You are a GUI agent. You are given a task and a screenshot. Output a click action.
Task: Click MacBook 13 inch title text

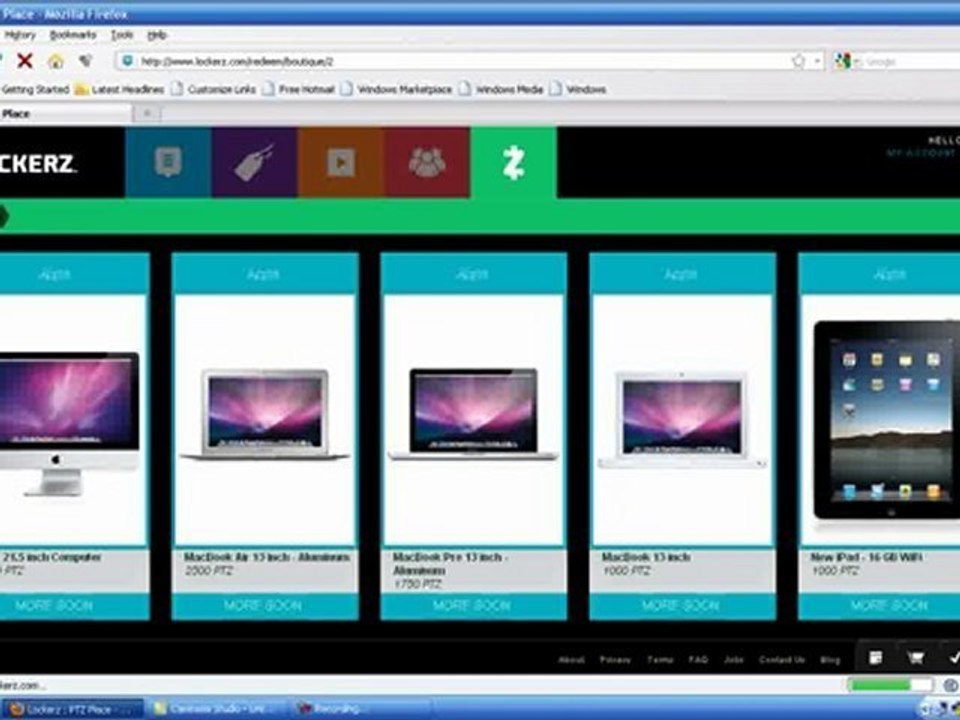click(646, 557)
